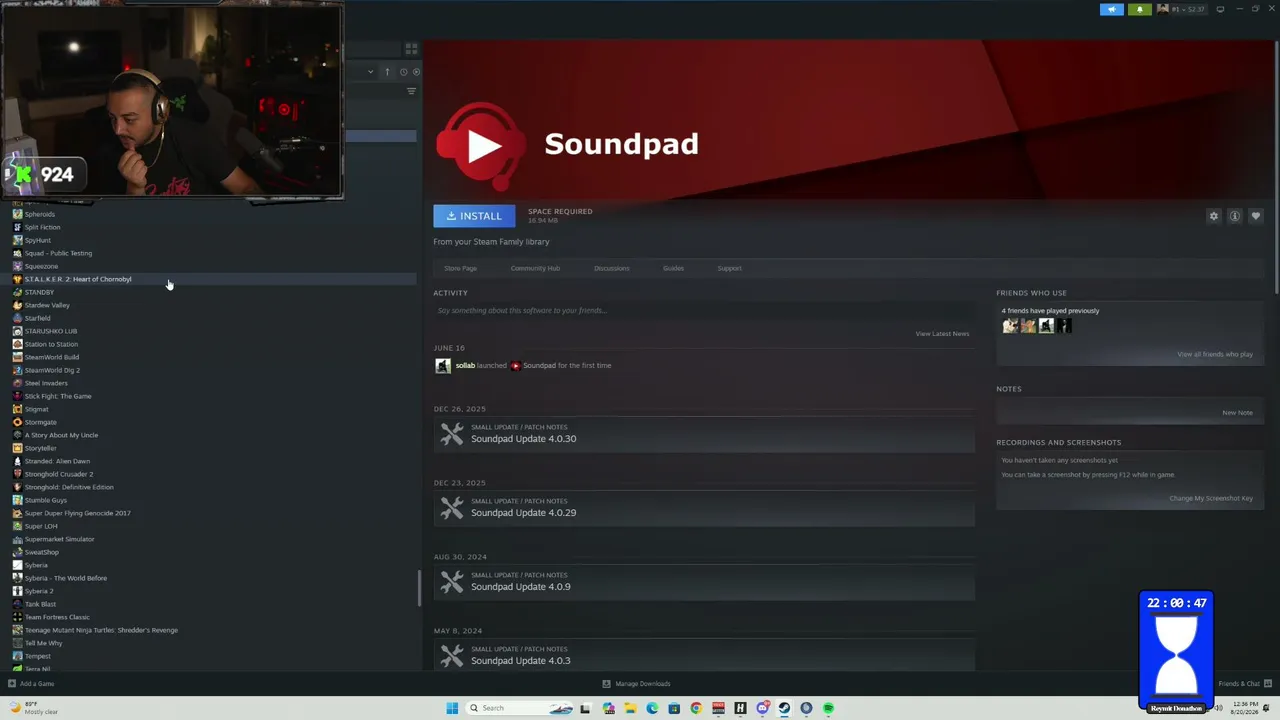Expand the library collection dropdown chevron
The height and width of the screenshot is (720, 1280).
[x=370, y=72]
